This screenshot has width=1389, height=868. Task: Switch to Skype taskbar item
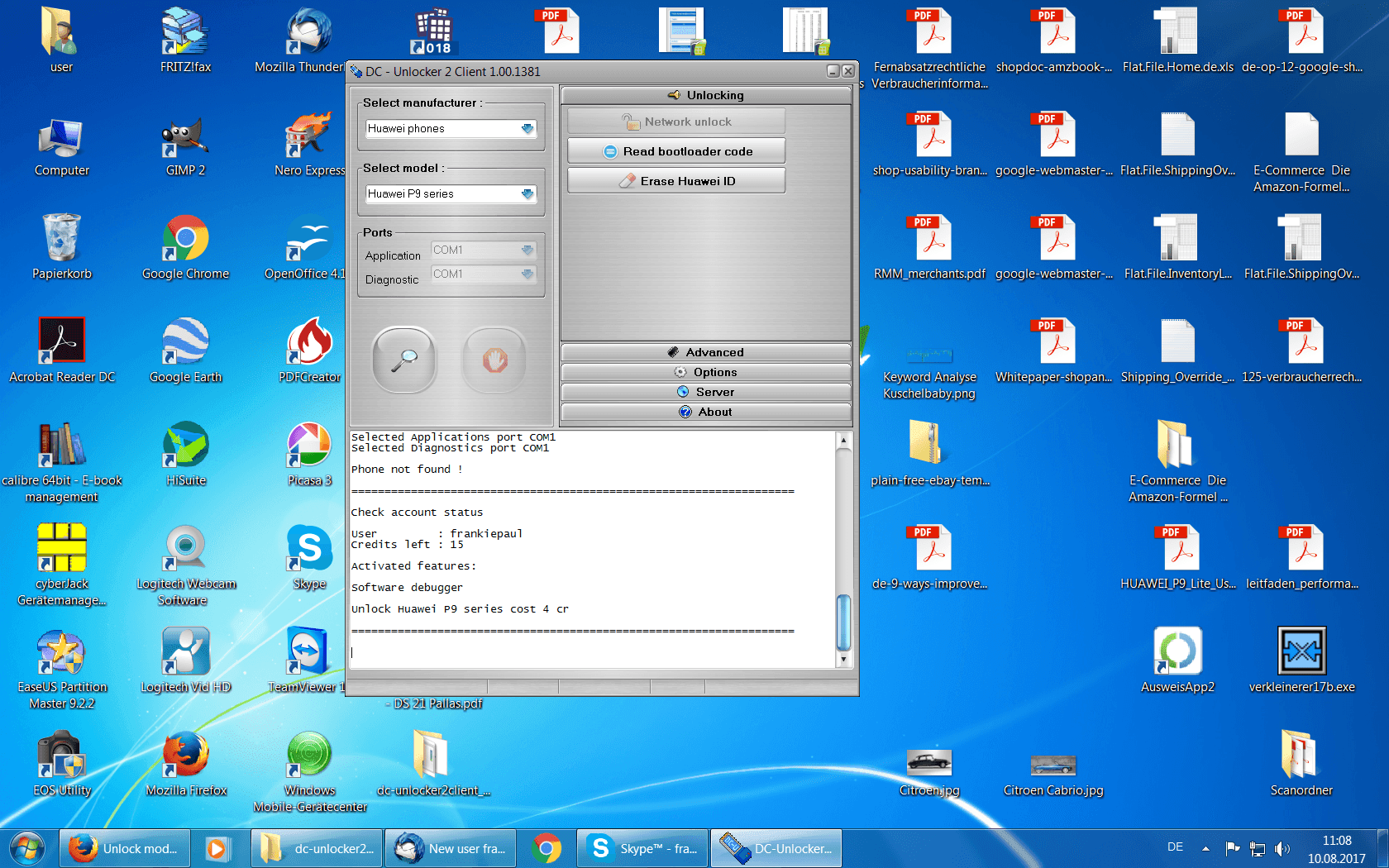[x=643, y=849]
